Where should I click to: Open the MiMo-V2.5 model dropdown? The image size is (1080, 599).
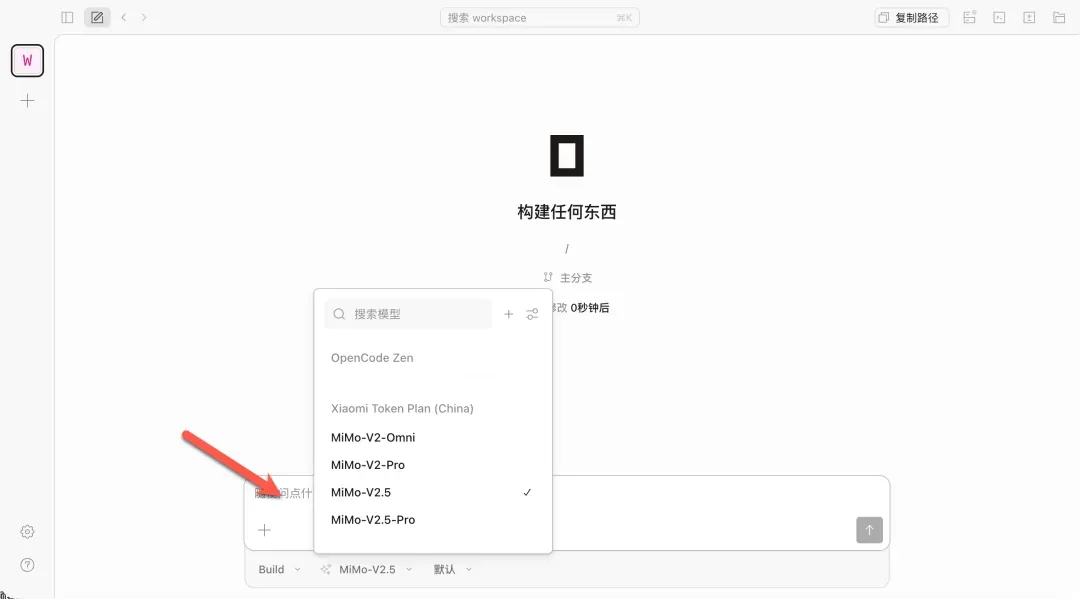click(x=366, y=569)
